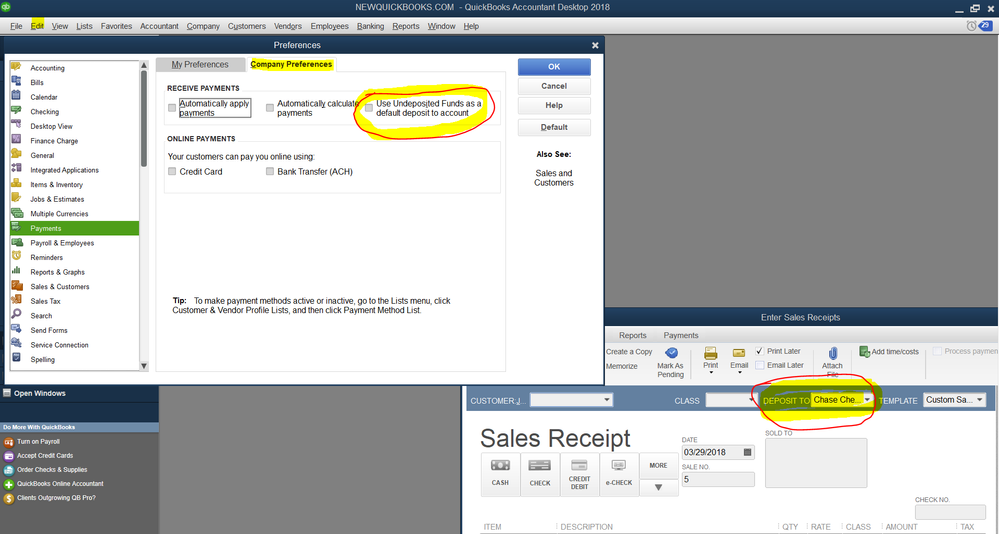Click the Sale No. field
This screenshot has width=999, height=534.
[x=718, y=479]
